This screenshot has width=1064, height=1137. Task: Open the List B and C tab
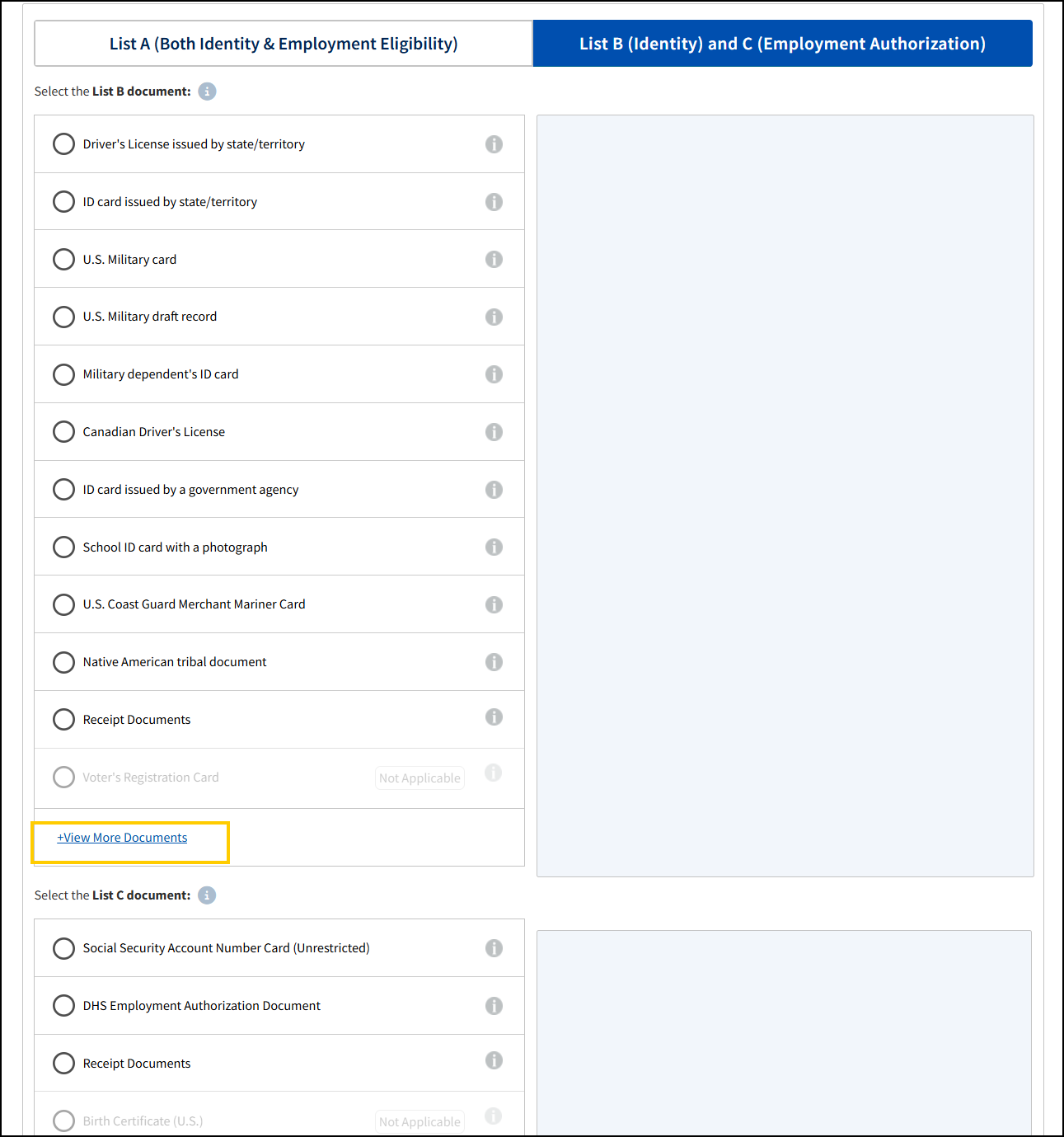(782, 43)
